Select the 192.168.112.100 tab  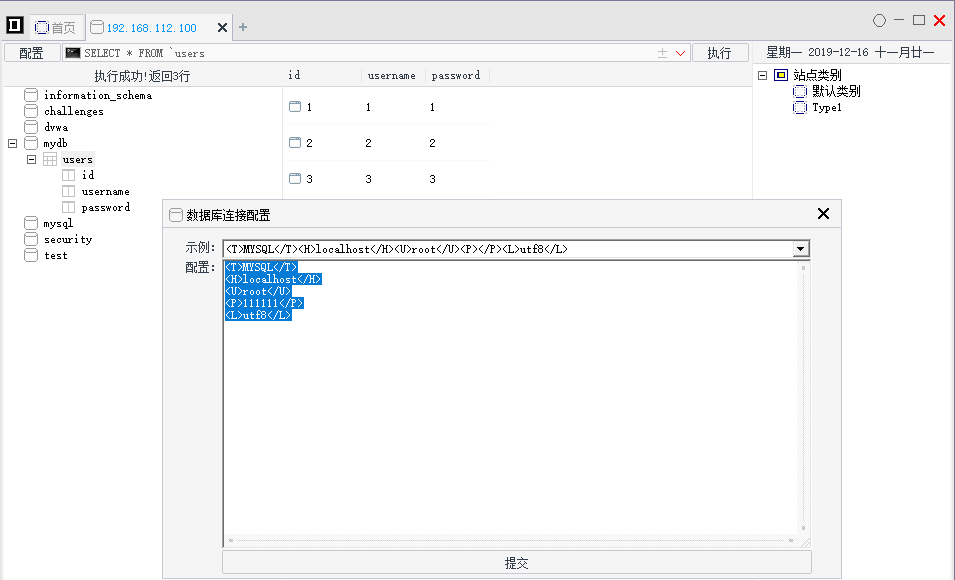(152, 28)
